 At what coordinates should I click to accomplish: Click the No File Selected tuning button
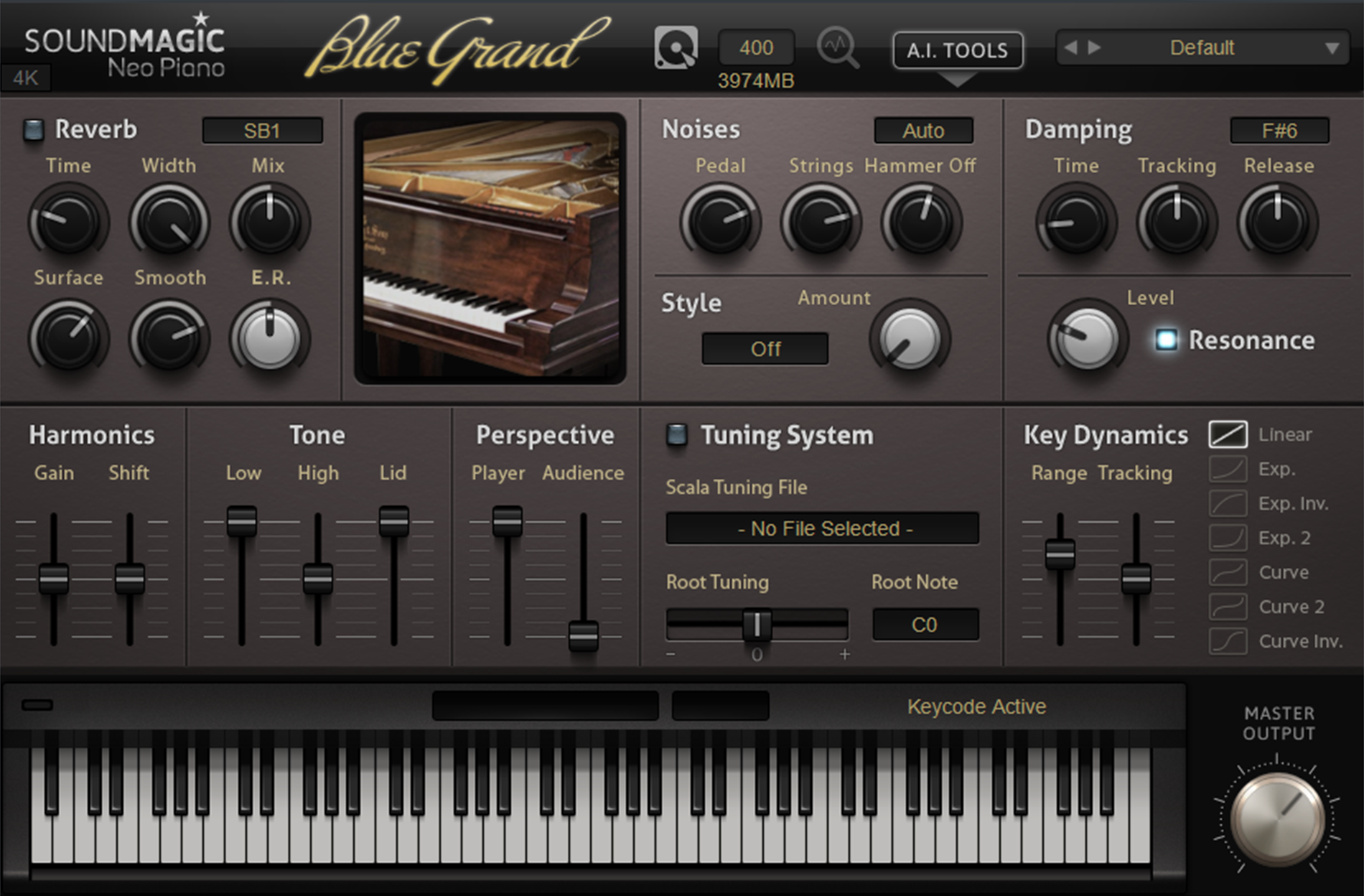822,528
